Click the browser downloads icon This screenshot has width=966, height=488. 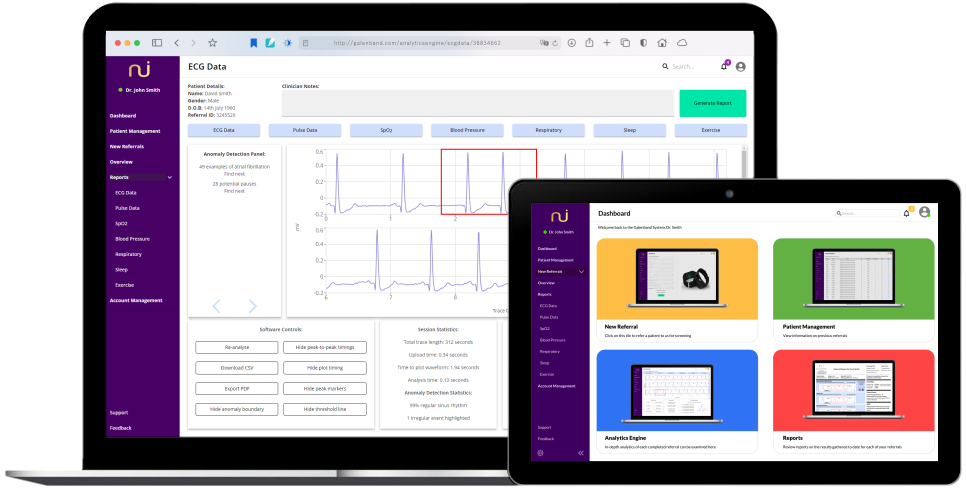pyautogui.click(x=571, y=43)
